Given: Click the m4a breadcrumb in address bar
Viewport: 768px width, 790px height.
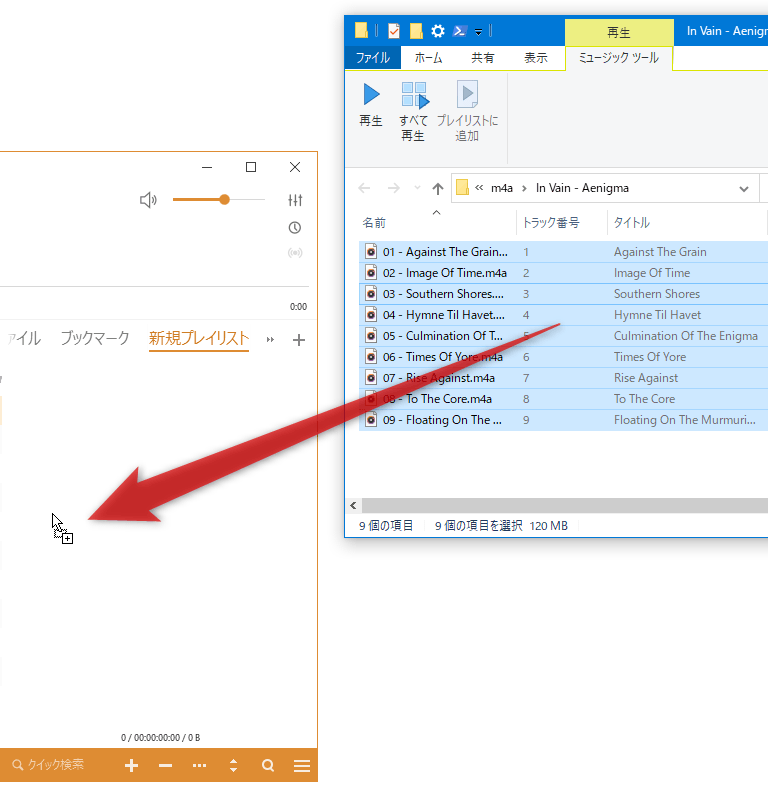Looking at the screenshot, I should pos(502,188).
